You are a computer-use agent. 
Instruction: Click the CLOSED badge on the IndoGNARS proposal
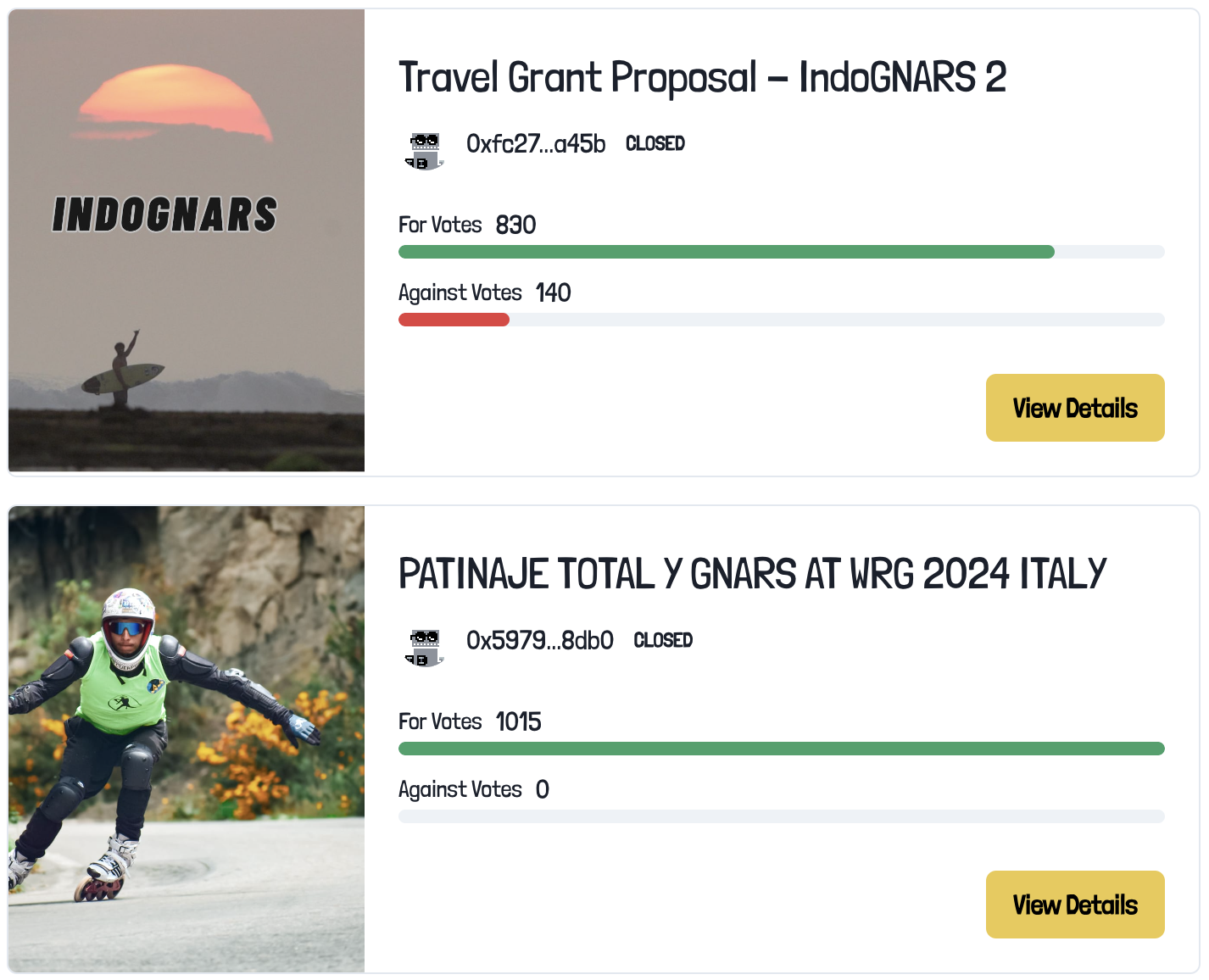click(x=655, y=144)
